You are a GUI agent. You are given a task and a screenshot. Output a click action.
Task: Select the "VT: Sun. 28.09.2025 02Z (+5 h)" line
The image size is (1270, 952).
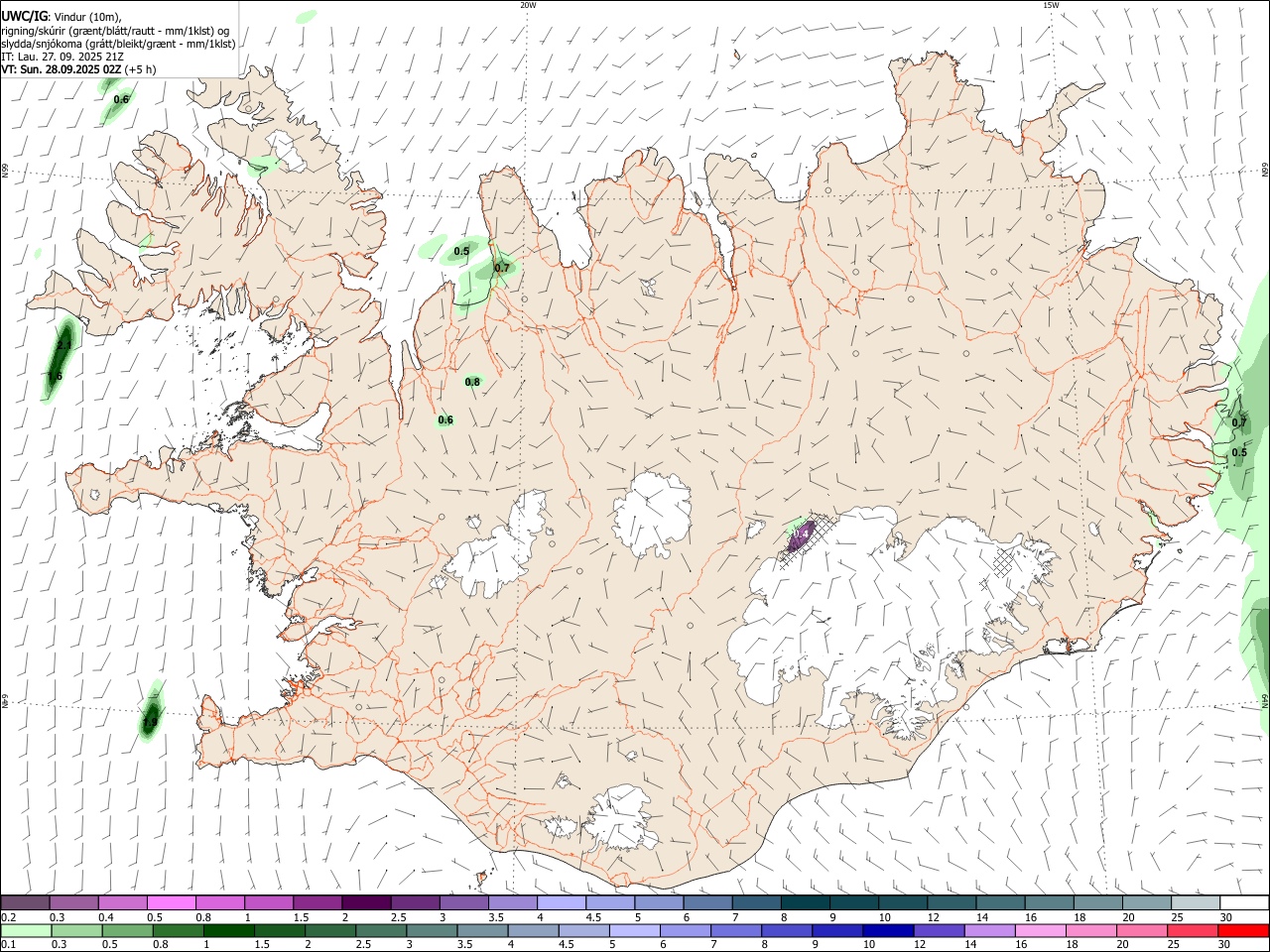(x=78, y=69)
